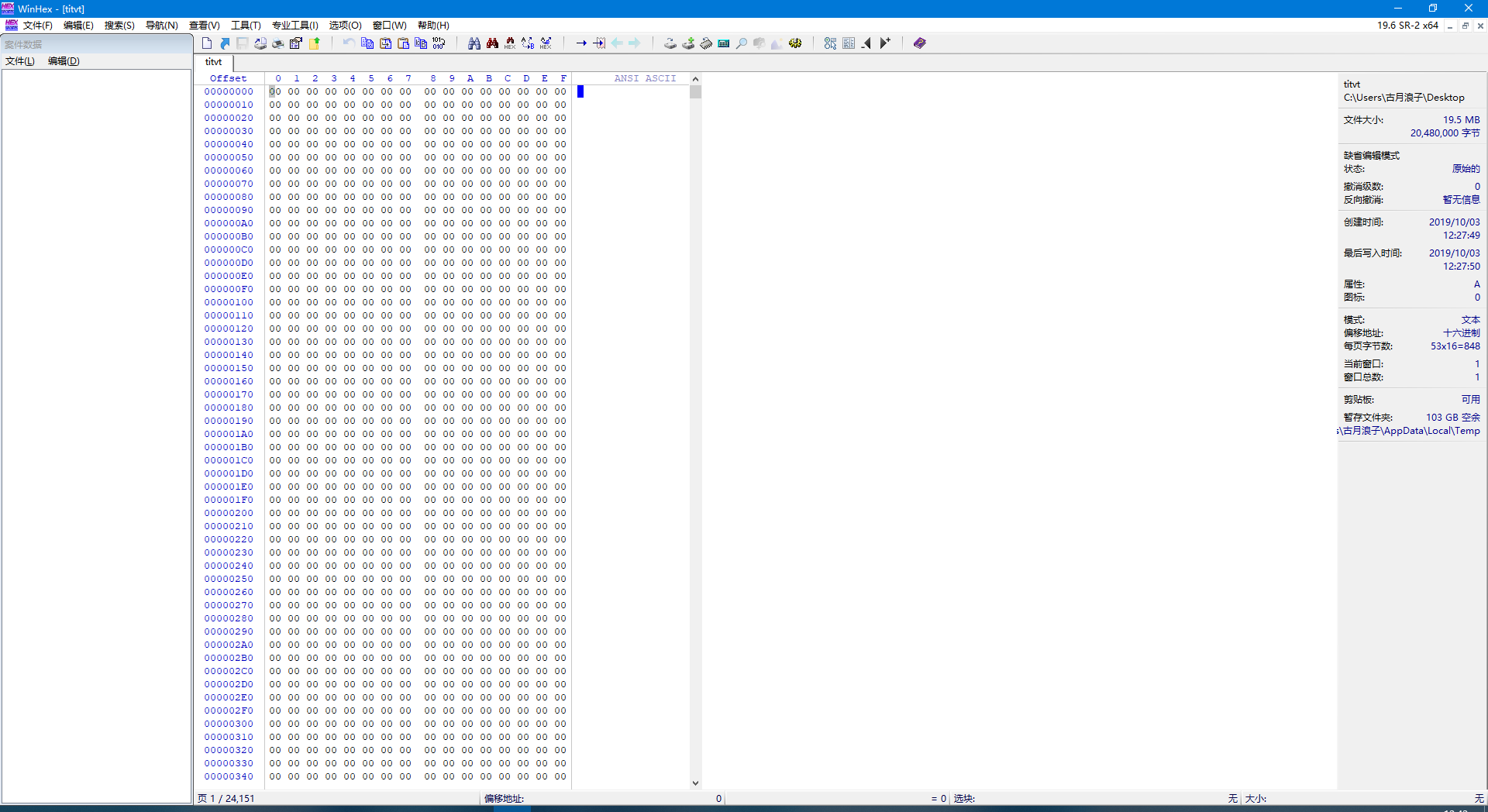Click the Copy block toolbar icon

[x=367, y=43]
